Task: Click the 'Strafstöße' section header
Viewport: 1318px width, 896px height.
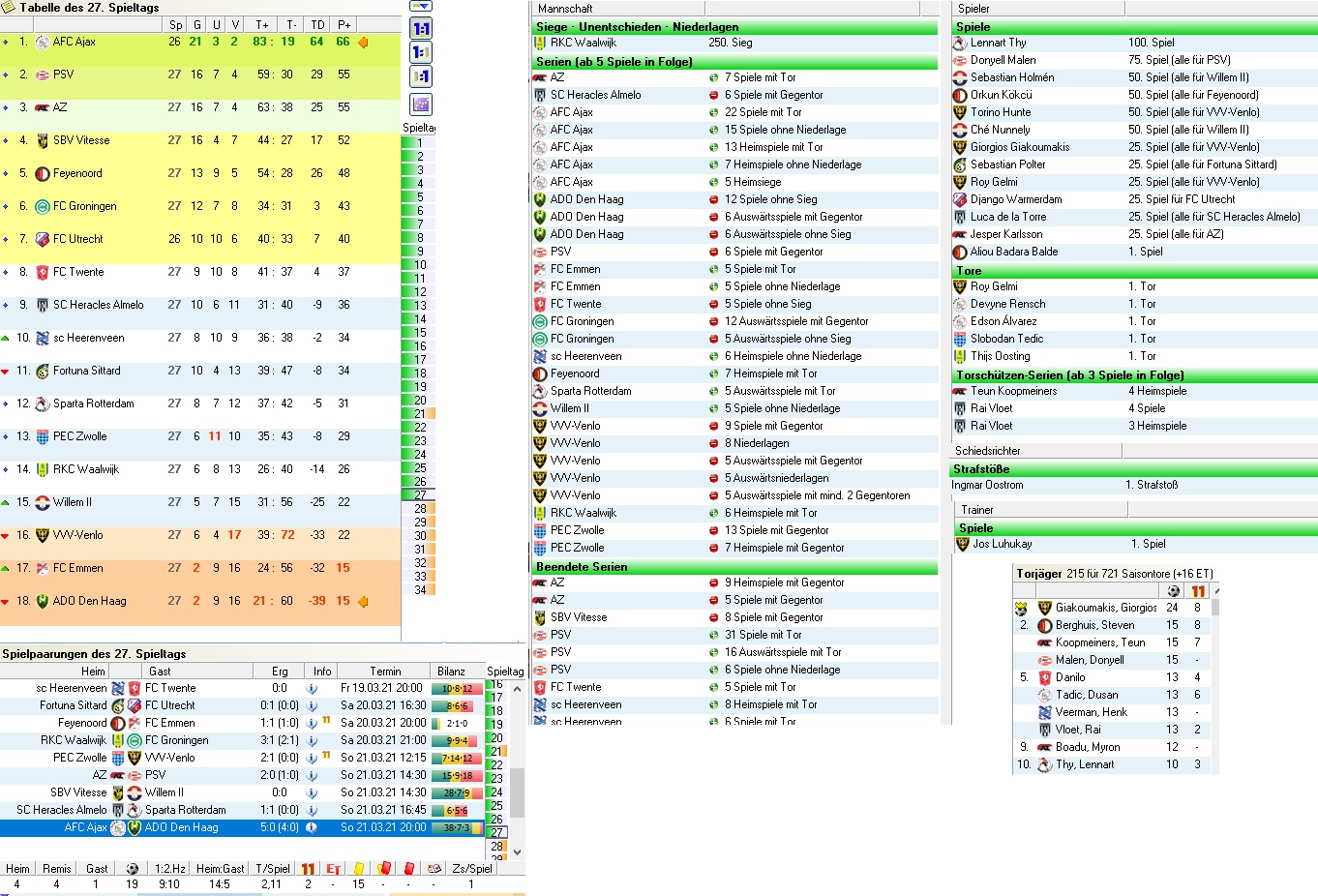Action: (x=1135, y=469)
